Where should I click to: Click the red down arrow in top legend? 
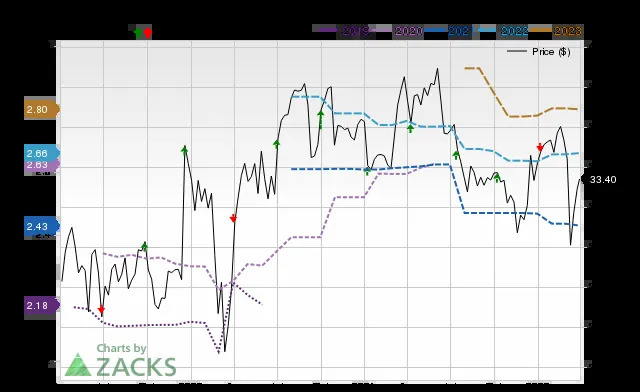point(148,32)
